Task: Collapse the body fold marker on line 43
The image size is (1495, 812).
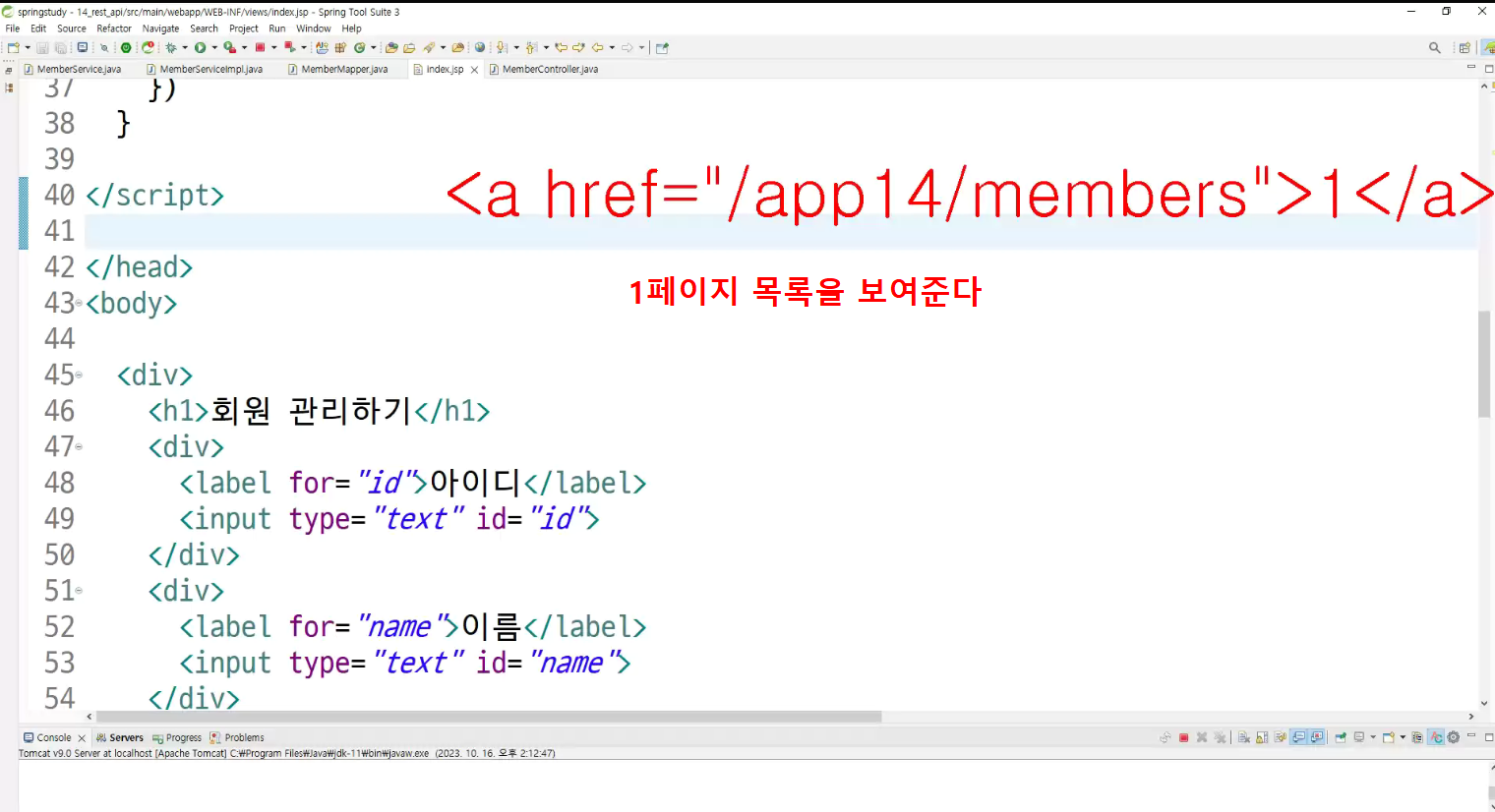Action: [x=80, y=303]
